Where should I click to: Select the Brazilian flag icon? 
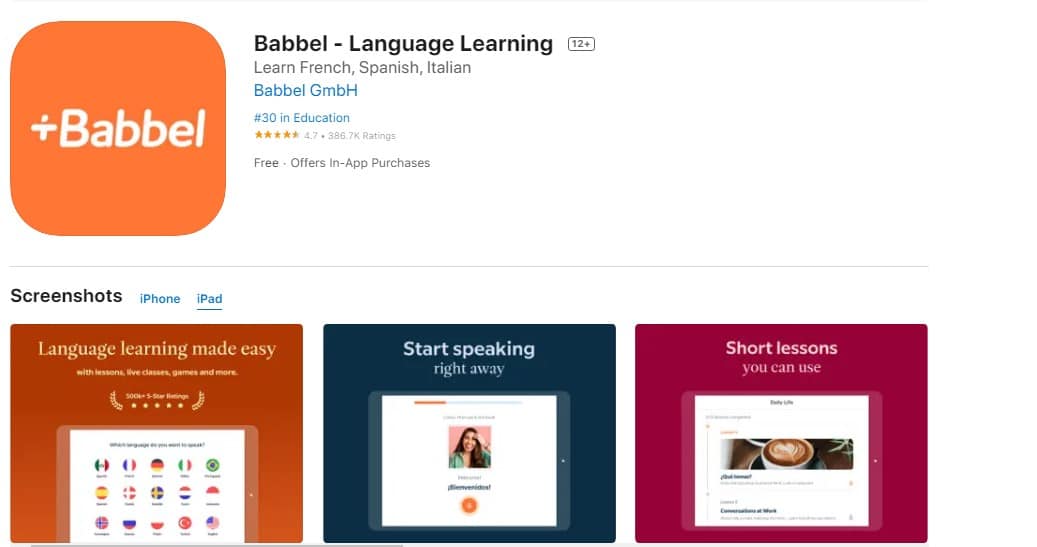(212, 465)
